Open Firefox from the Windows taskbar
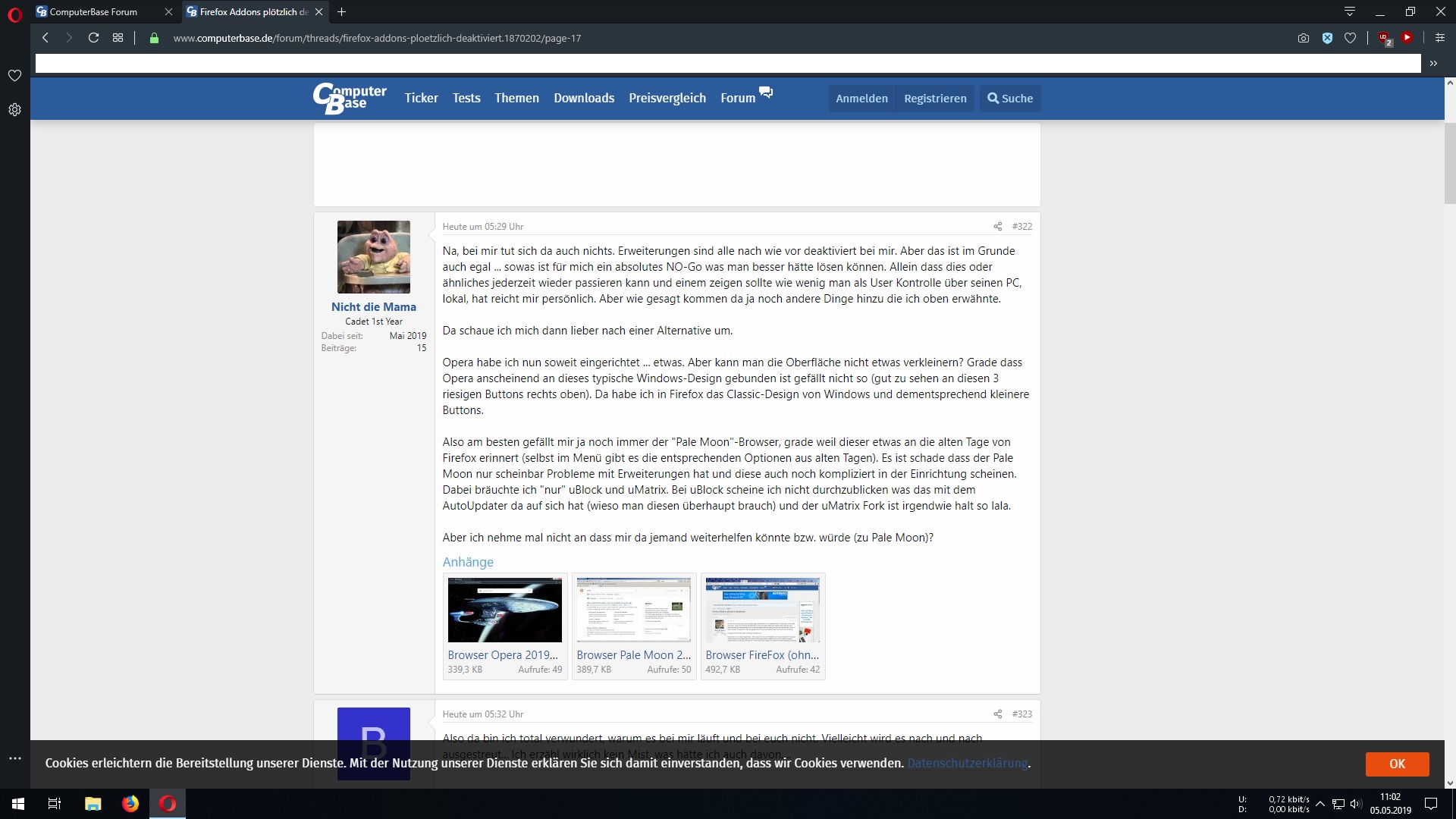 (130, 804)
